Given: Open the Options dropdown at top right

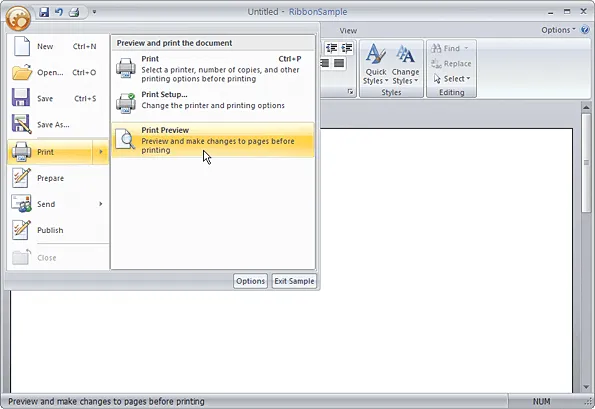Looking at the screenshot, I should pyautogui.click(x=558, y=30).
